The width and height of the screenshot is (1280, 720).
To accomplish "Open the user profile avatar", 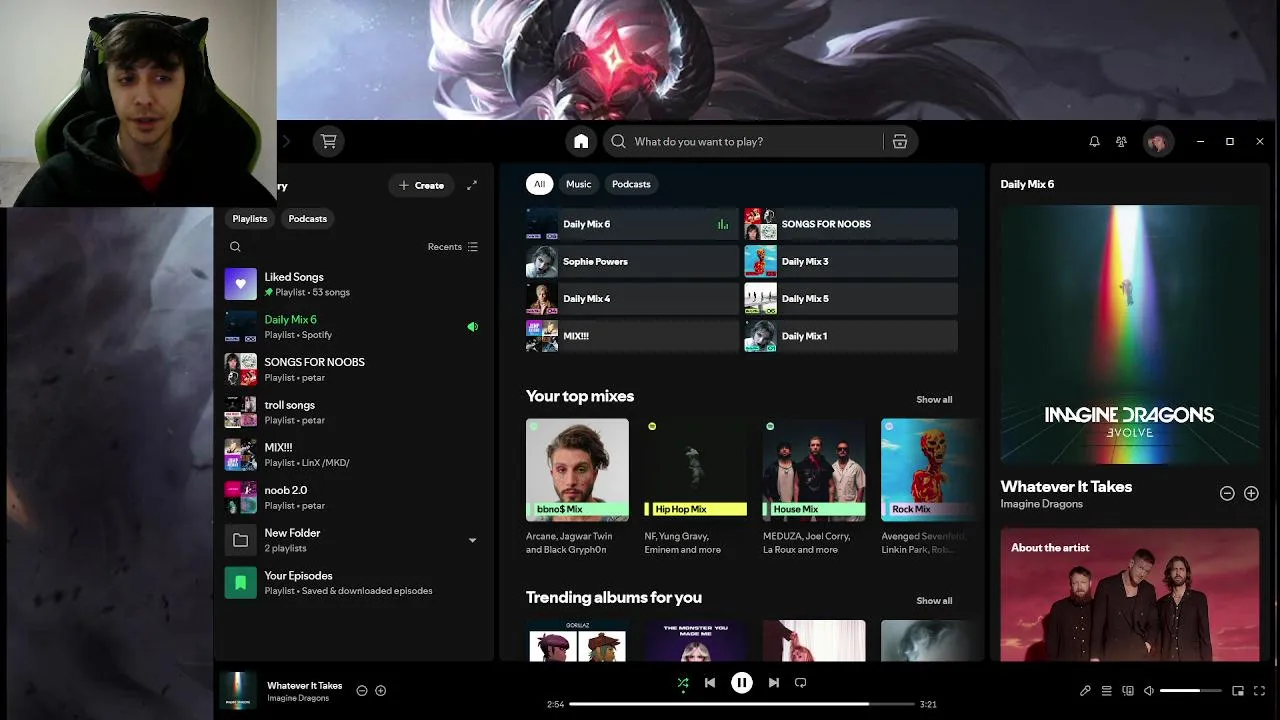I will (1158, 142).
